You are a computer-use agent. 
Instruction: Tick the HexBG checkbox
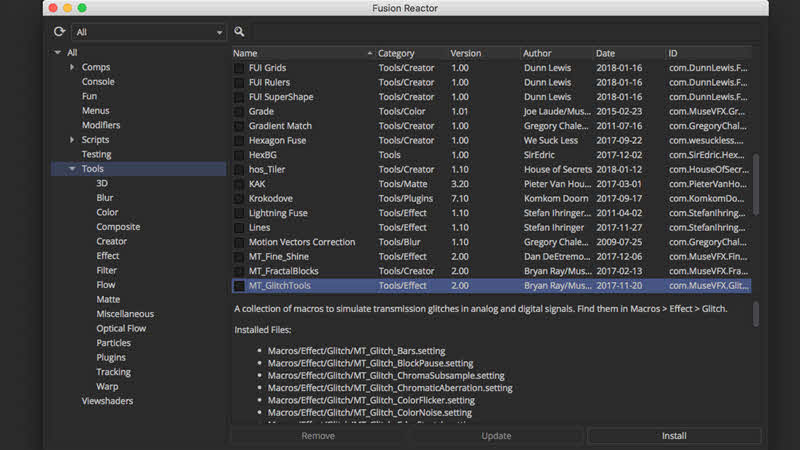pos(239,155)
